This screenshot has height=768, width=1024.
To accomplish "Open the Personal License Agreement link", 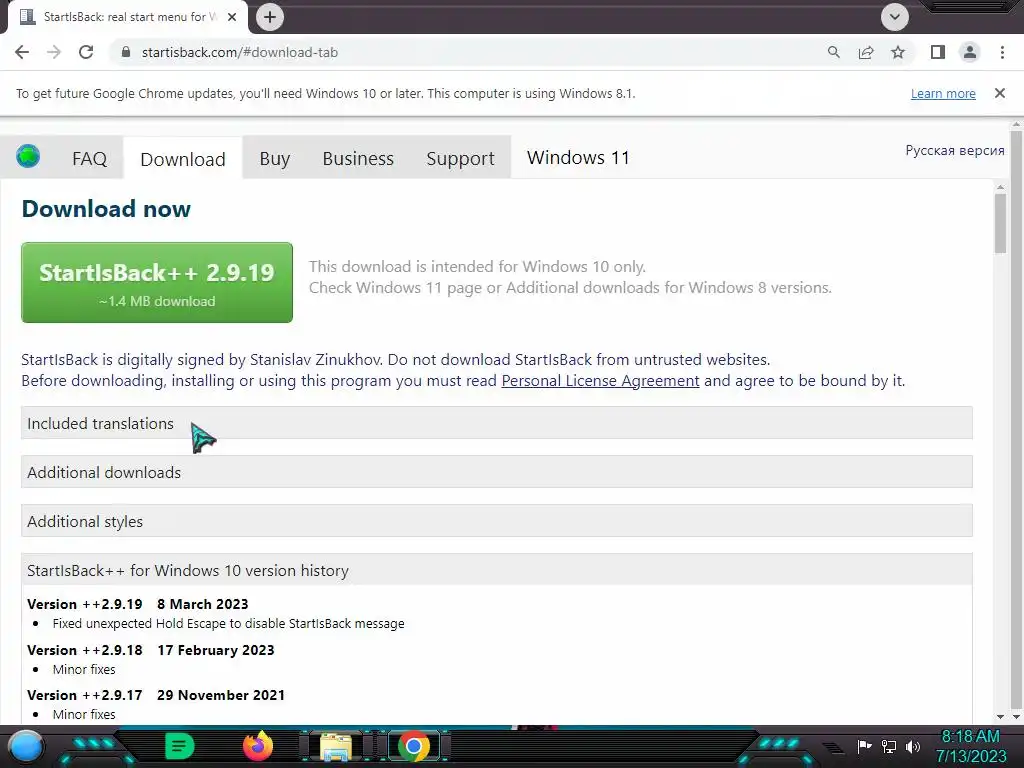I will click(600, 381).
